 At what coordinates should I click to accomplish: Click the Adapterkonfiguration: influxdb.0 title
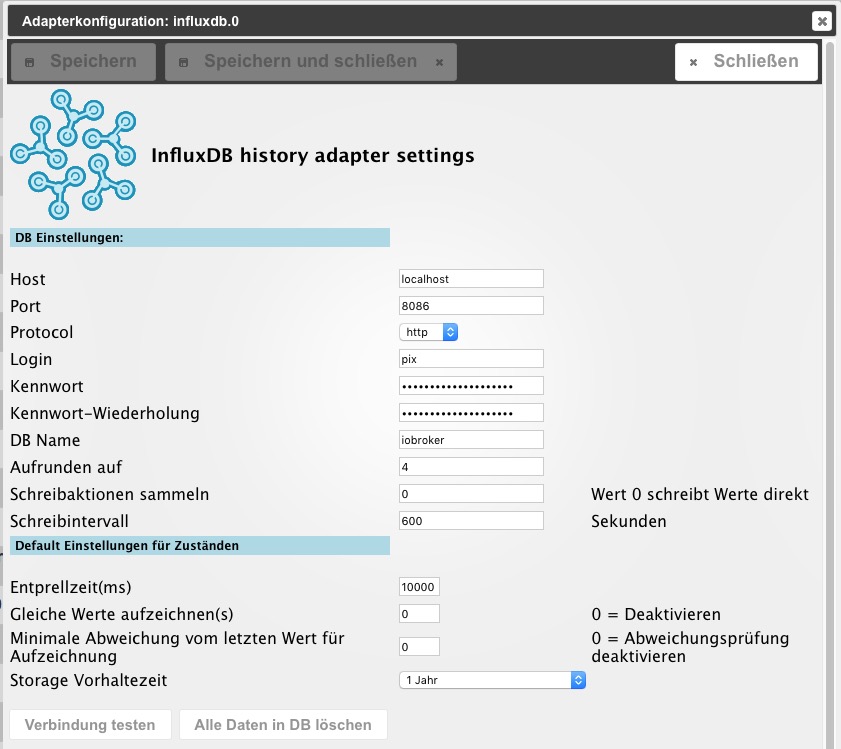(x=130, y=21)
